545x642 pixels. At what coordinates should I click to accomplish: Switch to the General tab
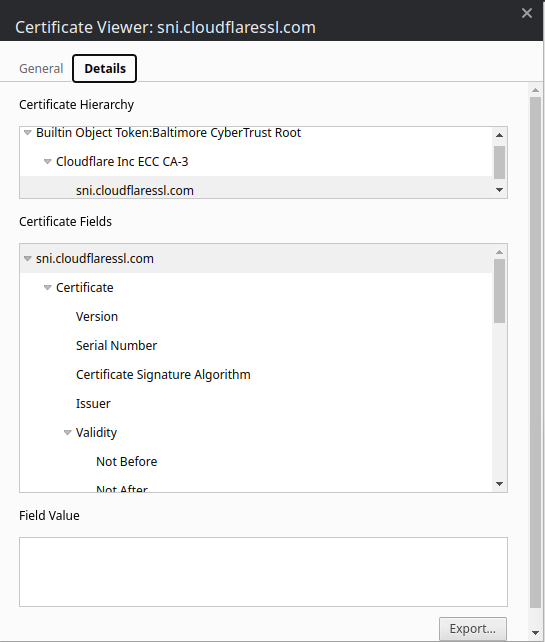(x=41, y=68)
